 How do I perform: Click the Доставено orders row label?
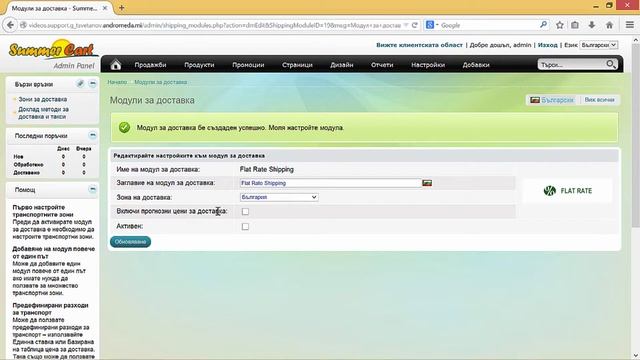click(27, 173)
